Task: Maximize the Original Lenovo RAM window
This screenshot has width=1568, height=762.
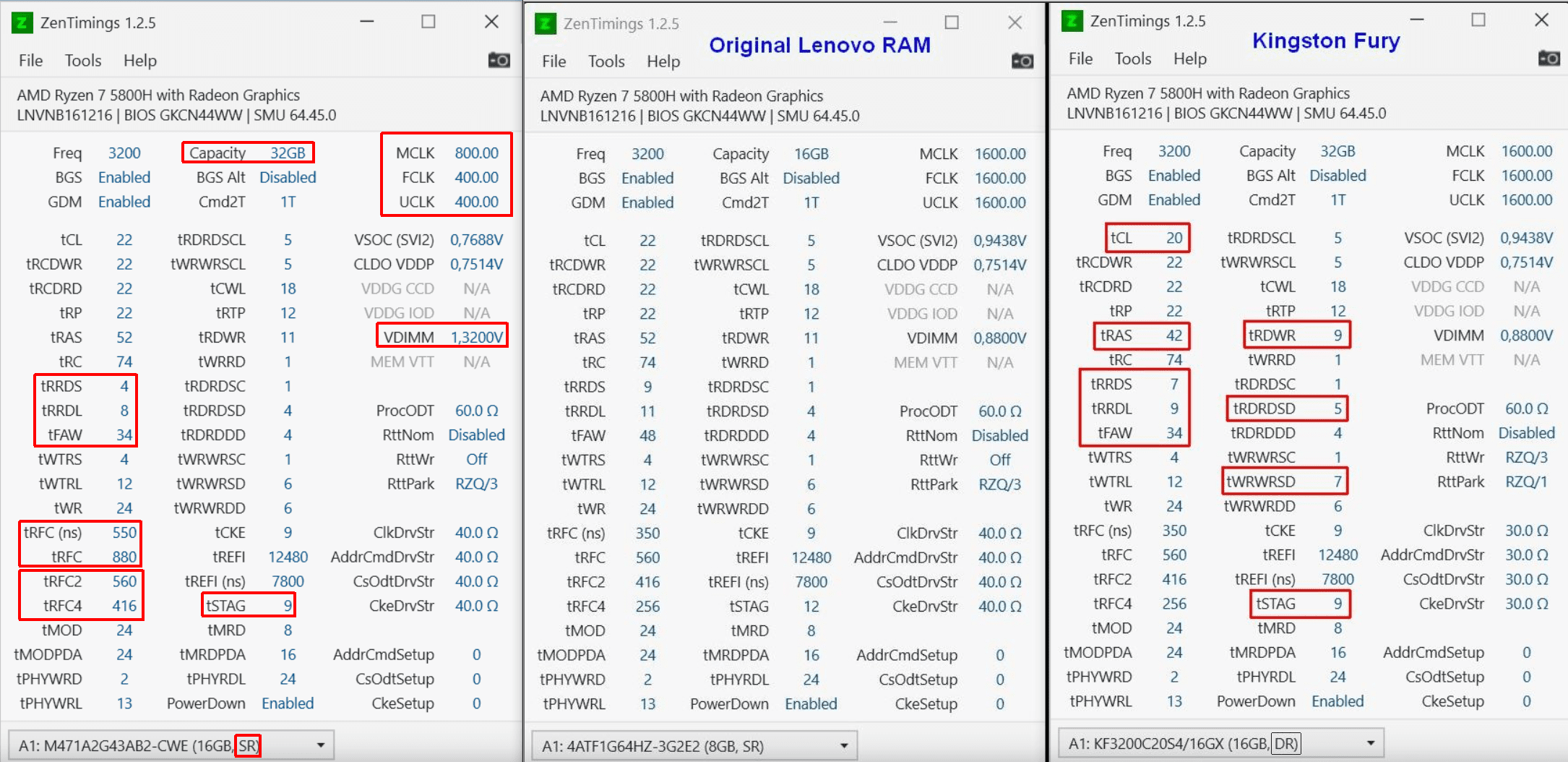Action: 952,22
